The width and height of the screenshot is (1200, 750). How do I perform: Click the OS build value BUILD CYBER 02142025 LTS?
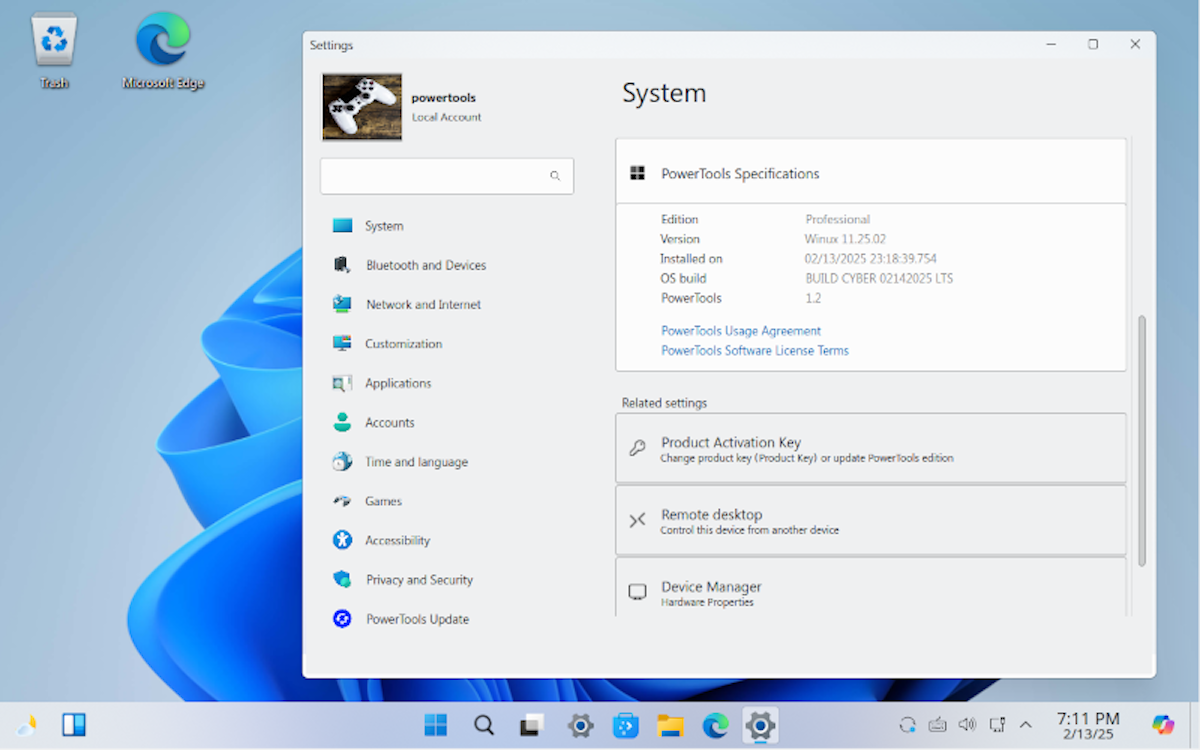pos(879,279)
